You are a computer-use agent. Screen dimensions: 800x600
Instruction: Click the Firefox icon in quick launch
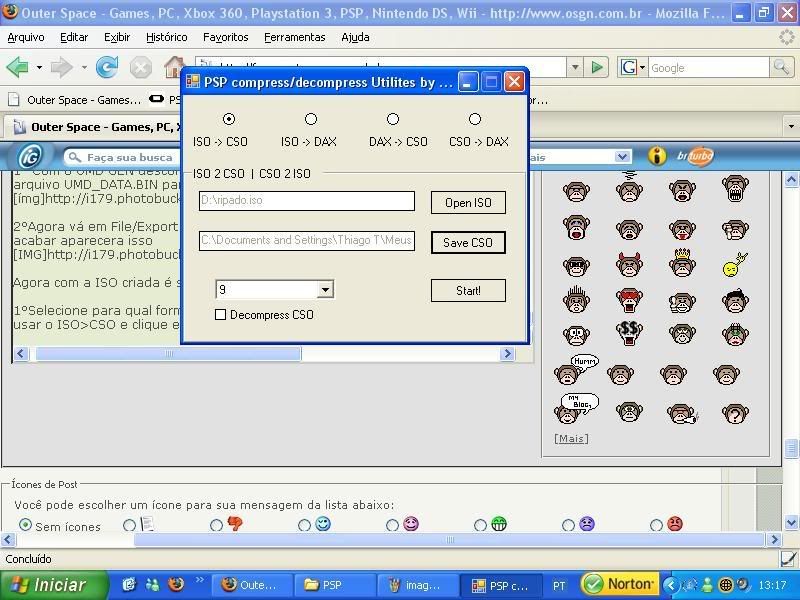coord(176,584)
